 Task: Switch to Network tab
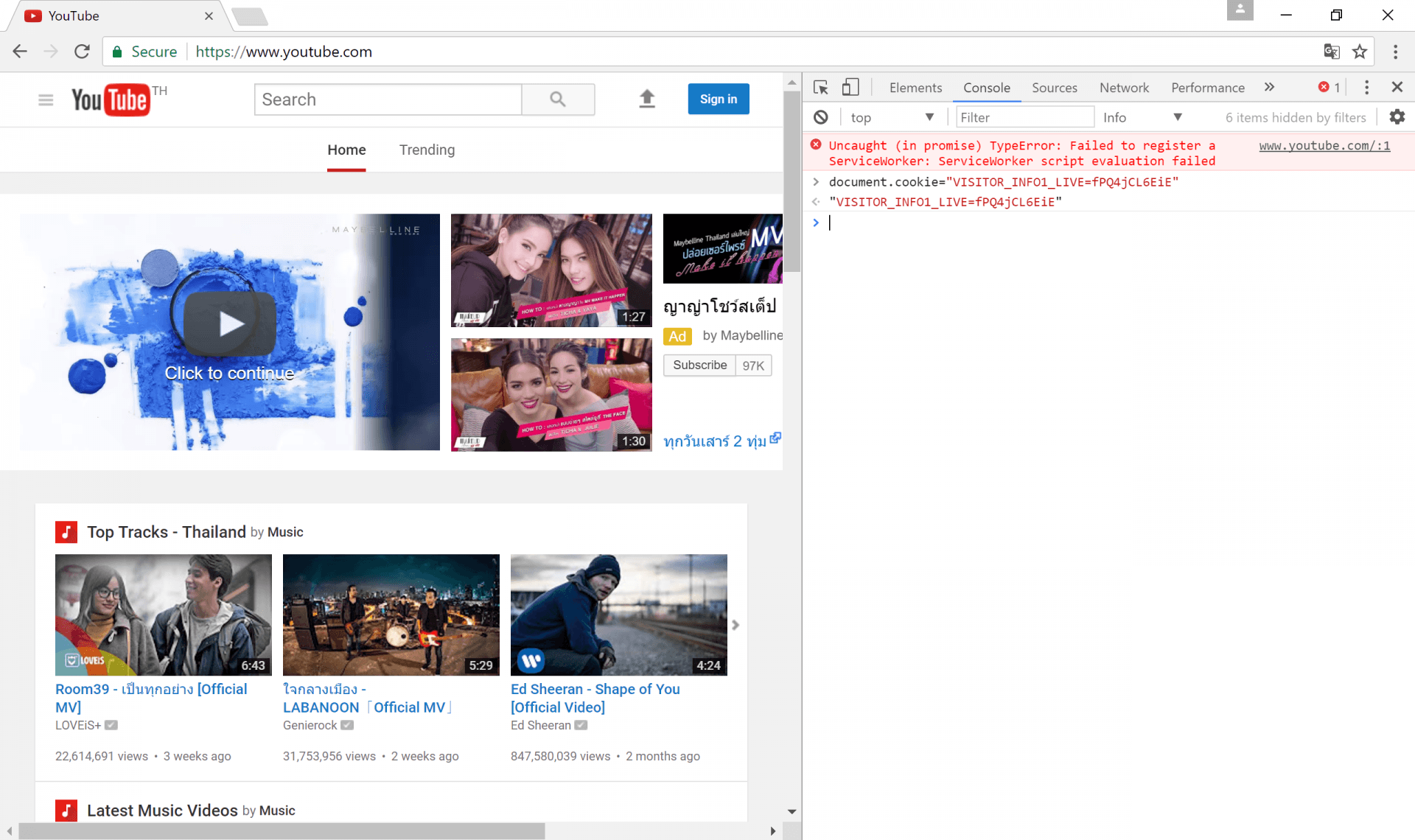(x=1124, y=88)
